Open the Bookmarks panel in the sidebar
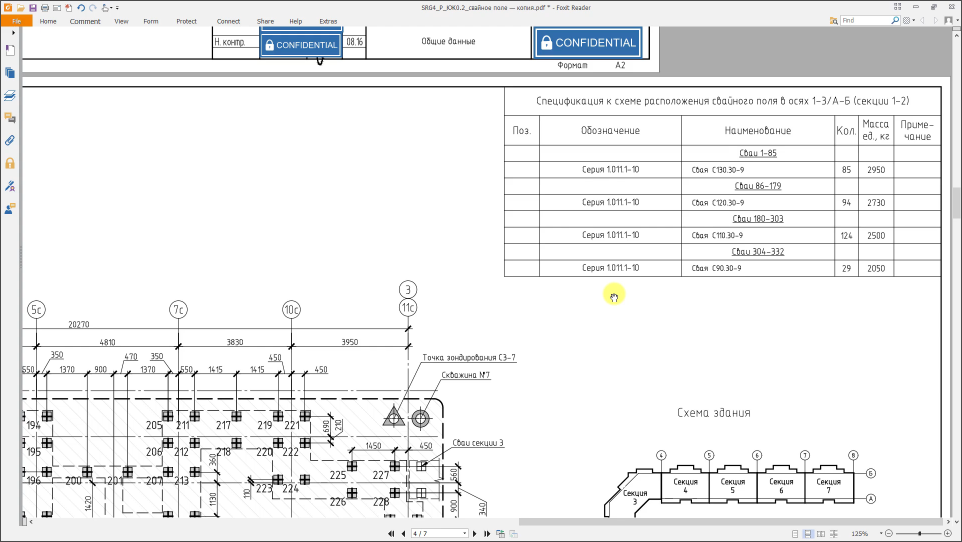 (10, 50)
